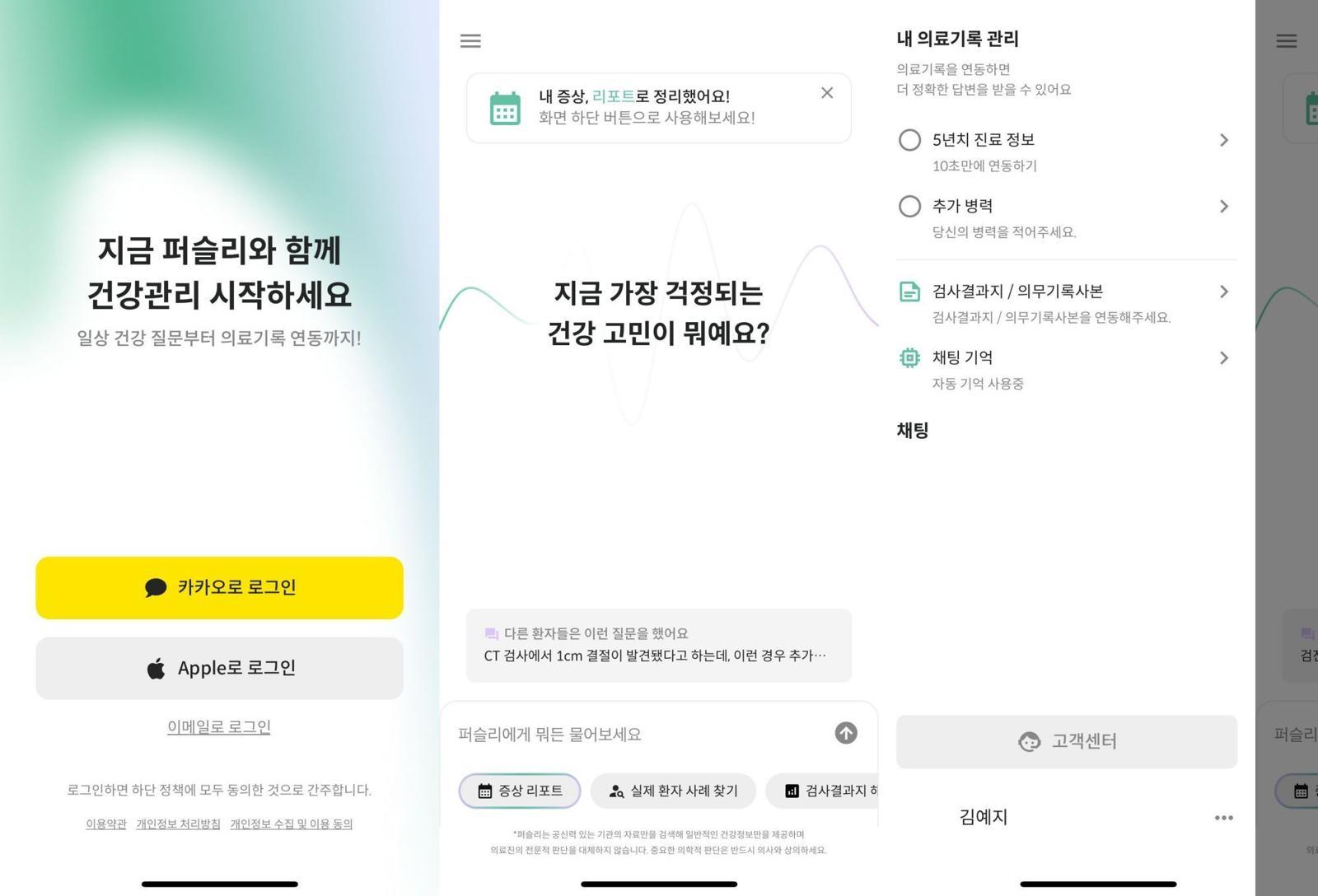The image size is (1318, 896).
Task: Click the 채팅 기억 chip icon
Action: [909, 357]
